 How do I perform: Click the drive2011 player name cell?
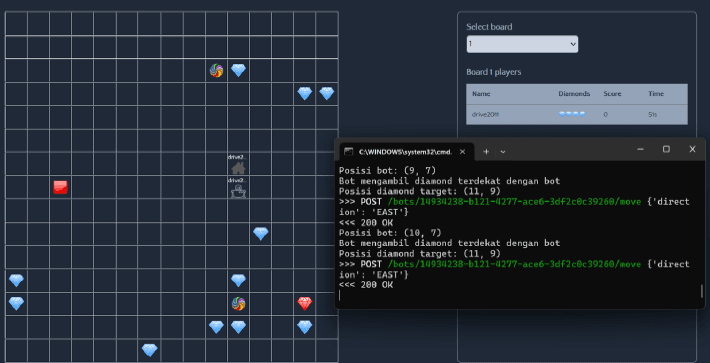coord(485,115)
